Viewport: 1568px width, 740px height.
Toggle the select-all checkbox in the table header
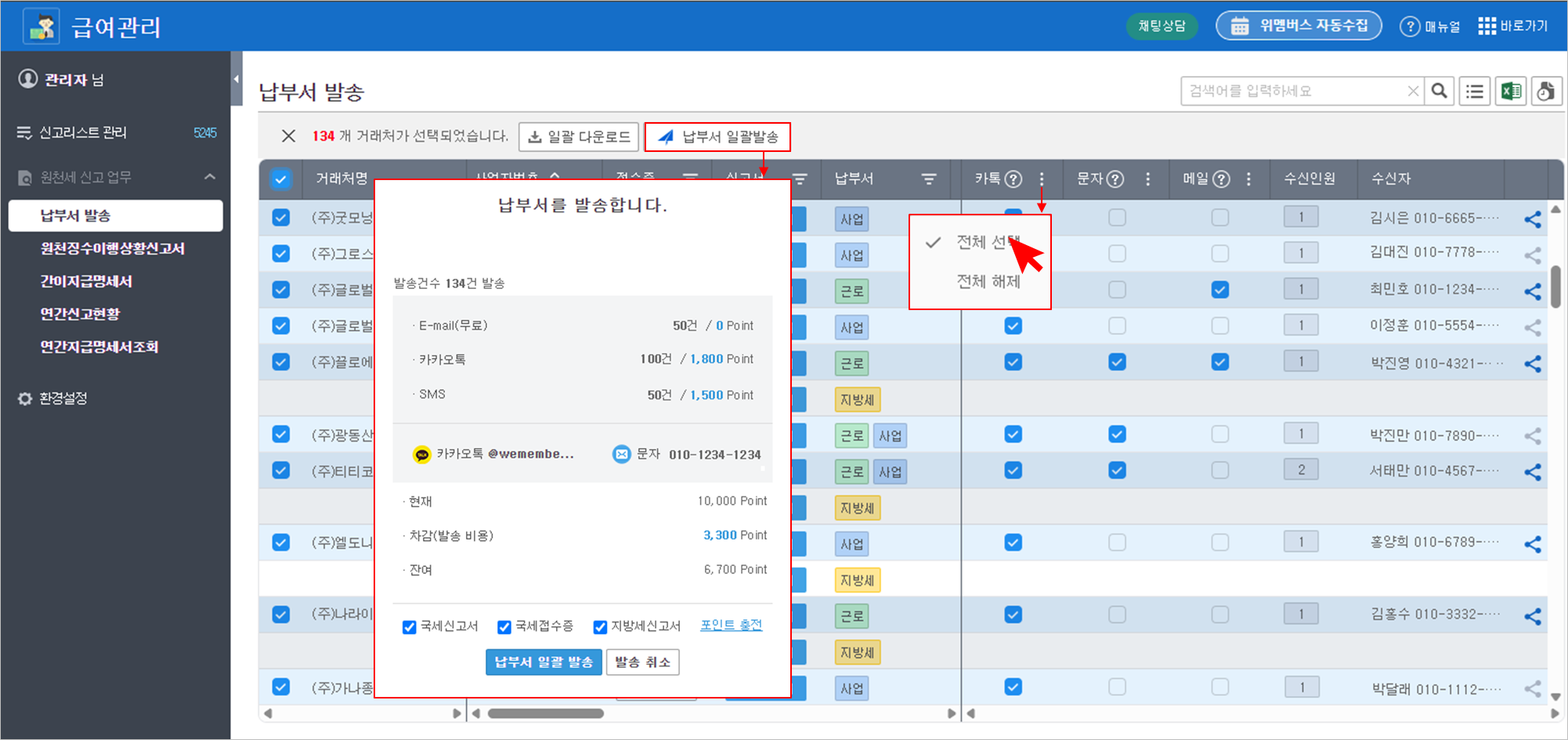point(280,179)
